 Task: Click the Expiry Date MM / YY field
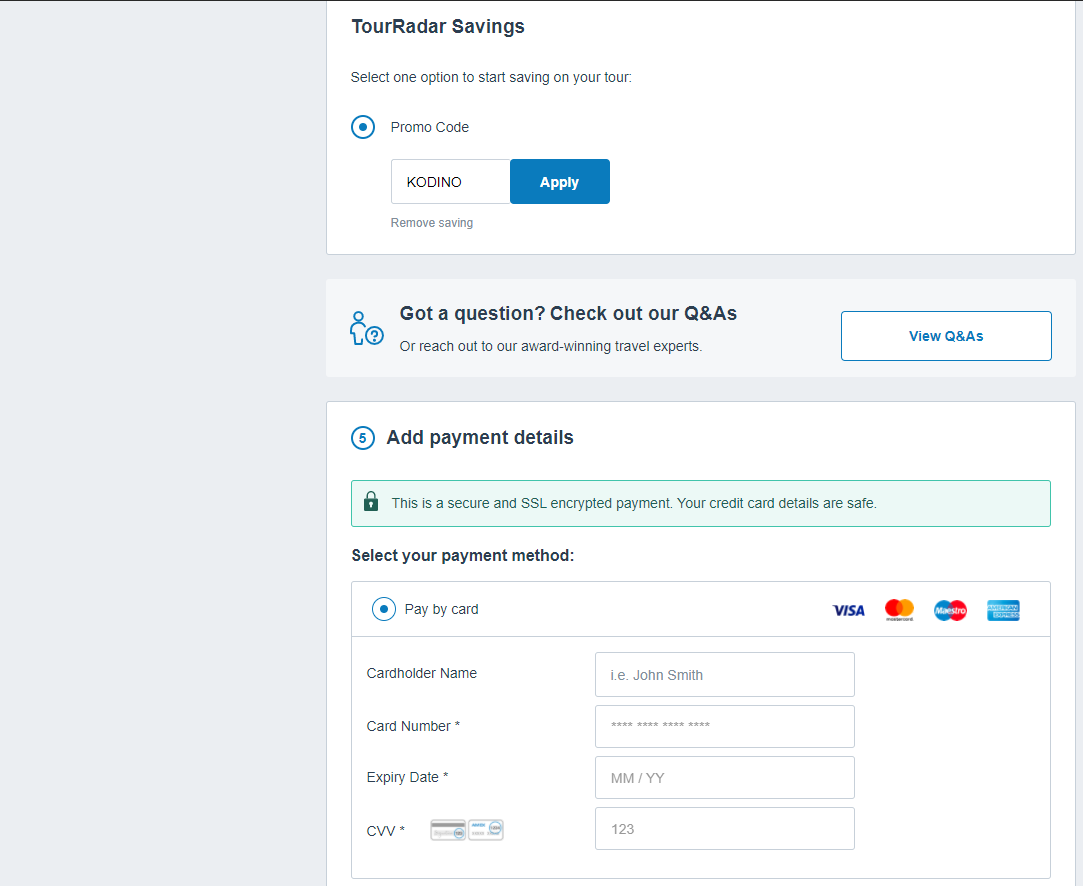pyautogui.click(x=725, y=778)
